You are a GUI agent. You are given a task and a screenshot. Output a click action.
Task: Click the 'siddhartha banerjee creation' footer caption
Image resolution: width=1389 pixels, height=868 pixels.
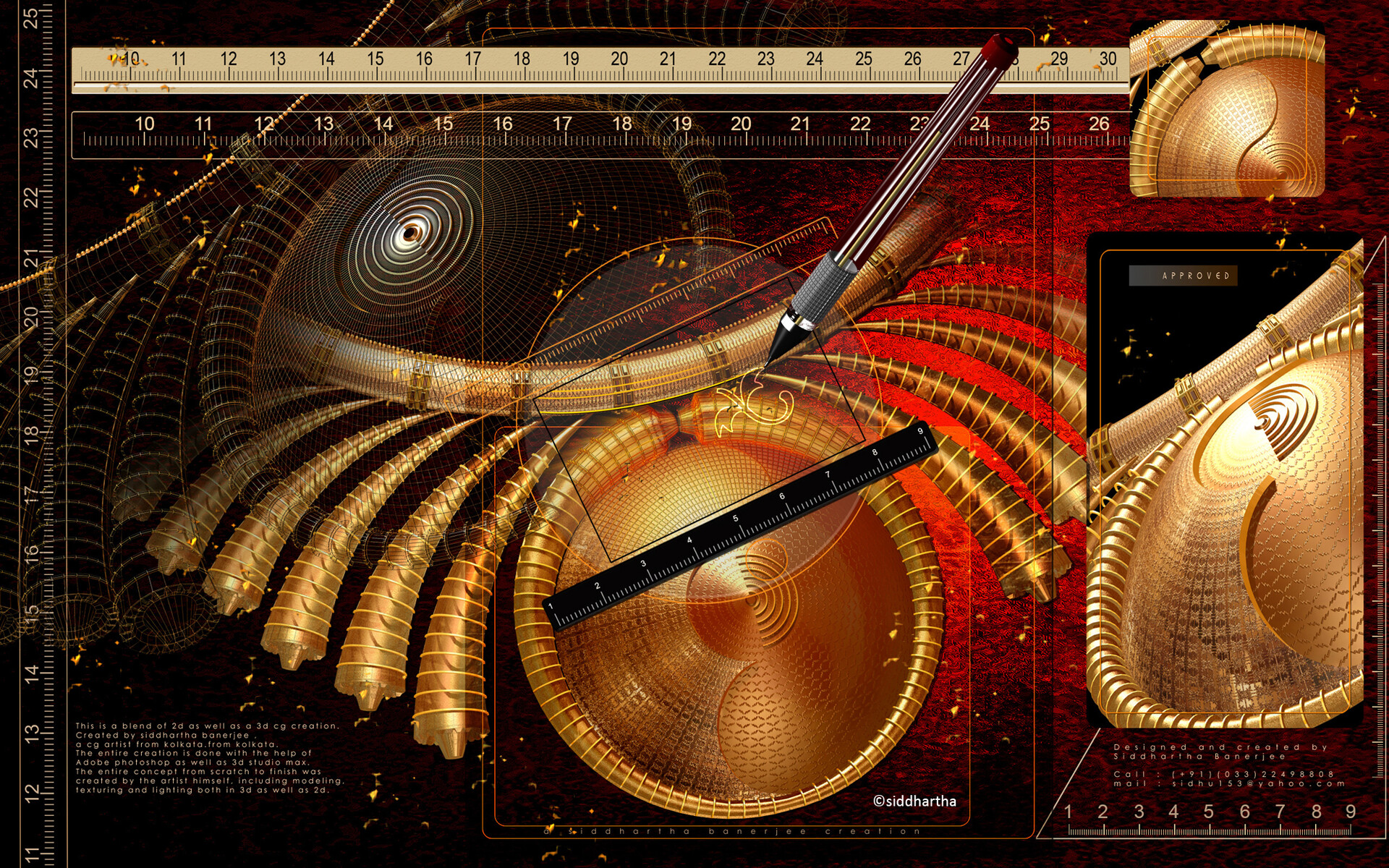tap(732, 831)
